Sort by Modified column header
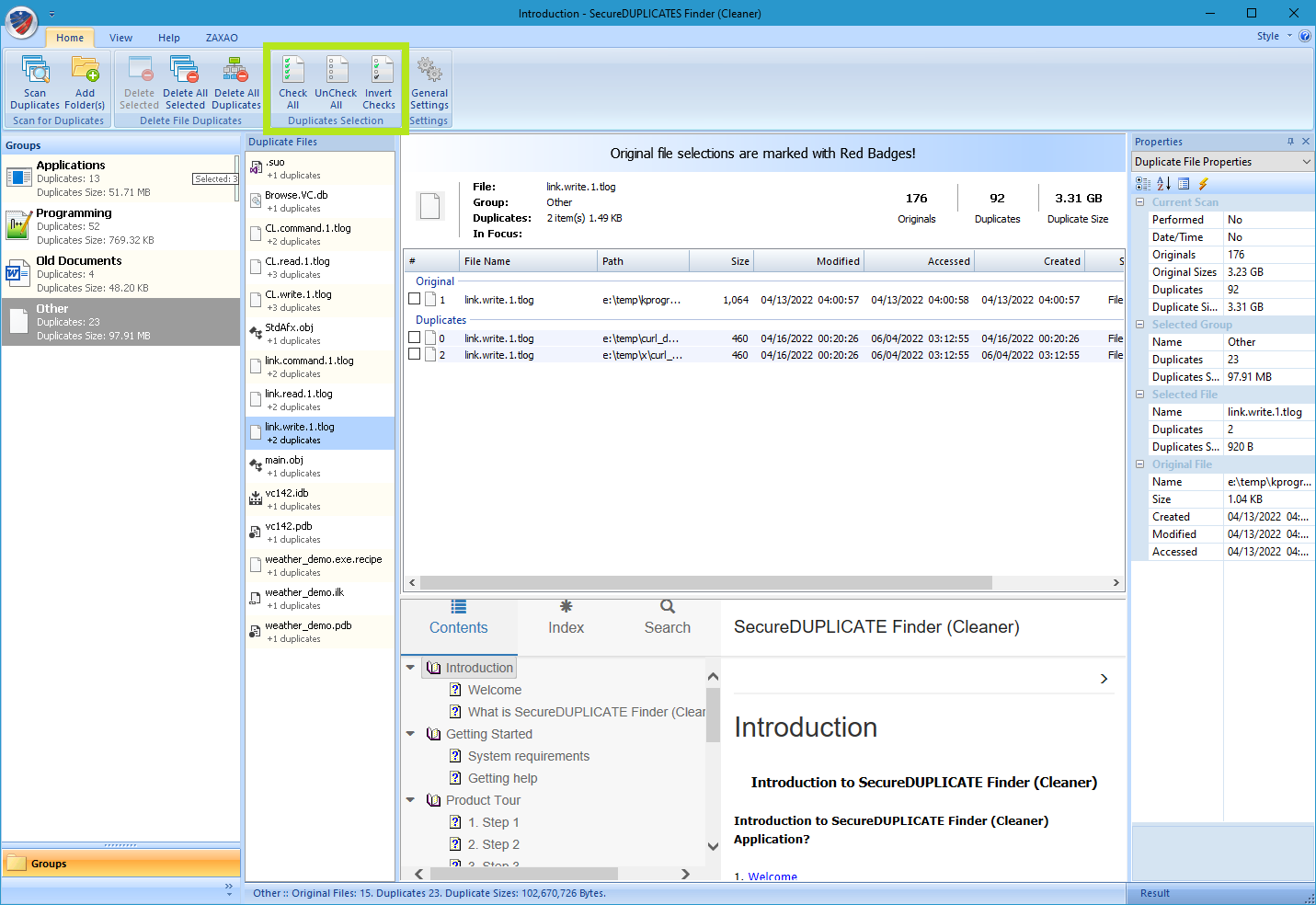 [x=808, y=261]
